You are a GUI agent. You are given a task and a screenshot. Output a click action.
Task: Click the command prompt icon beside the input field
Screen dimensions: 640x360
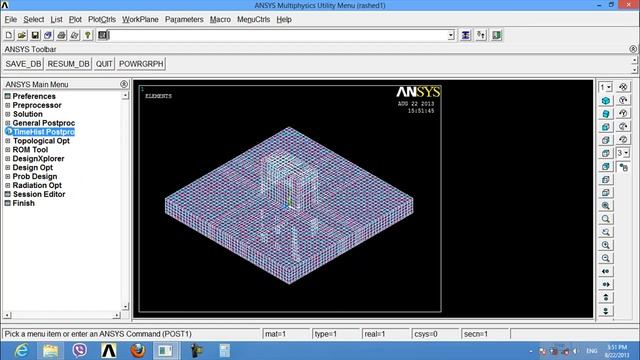(103, 35)
